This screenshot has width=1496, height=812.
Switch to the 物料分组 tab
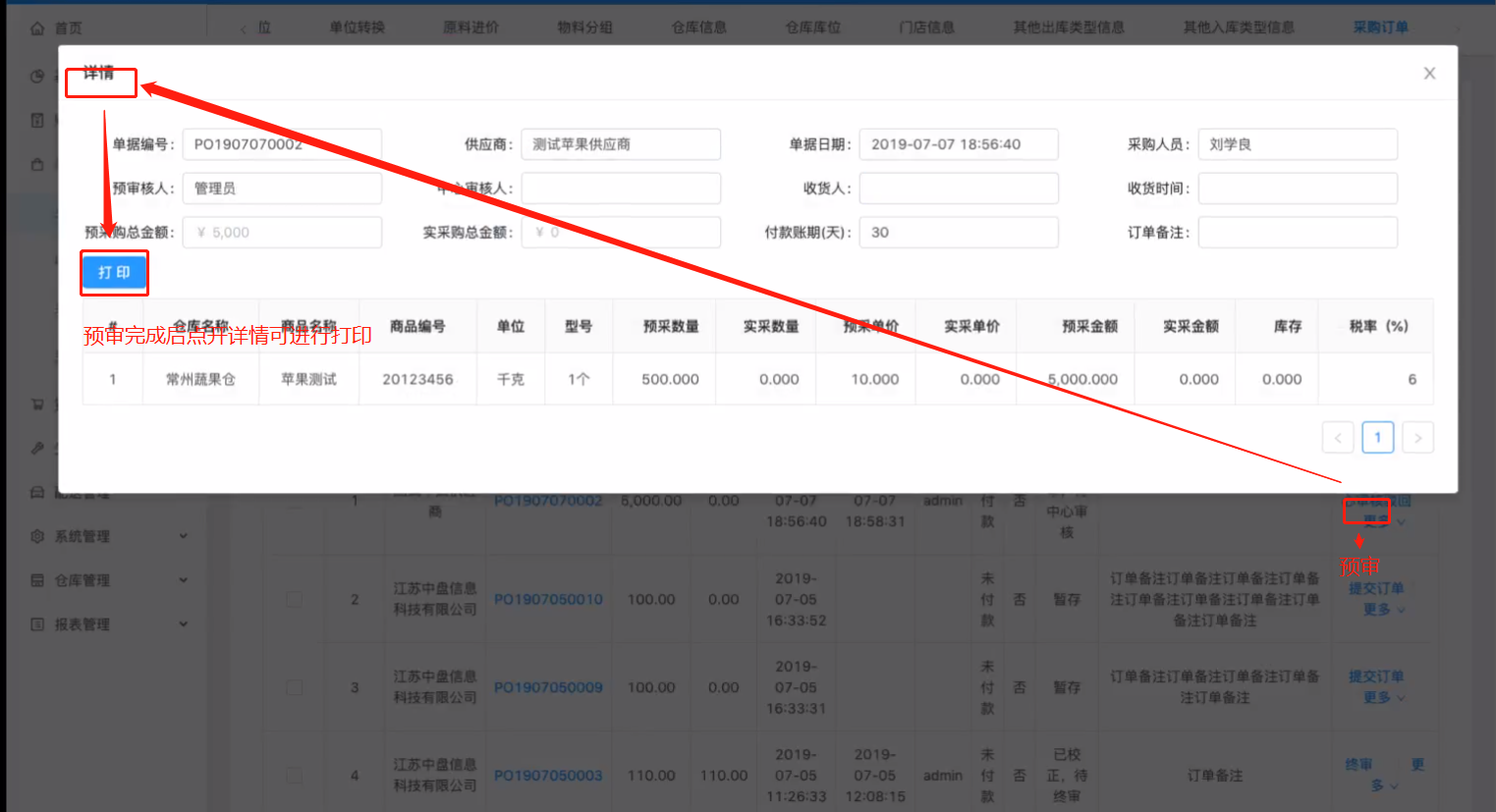point(585,27)
